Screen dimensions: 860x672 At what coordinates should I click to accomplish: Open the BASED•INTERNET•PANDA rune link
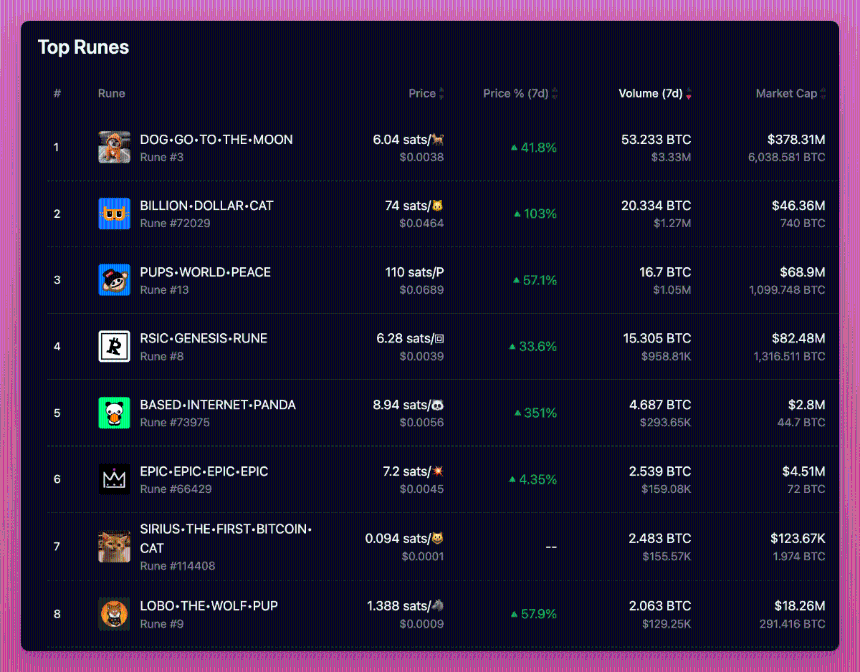[218, 405]
